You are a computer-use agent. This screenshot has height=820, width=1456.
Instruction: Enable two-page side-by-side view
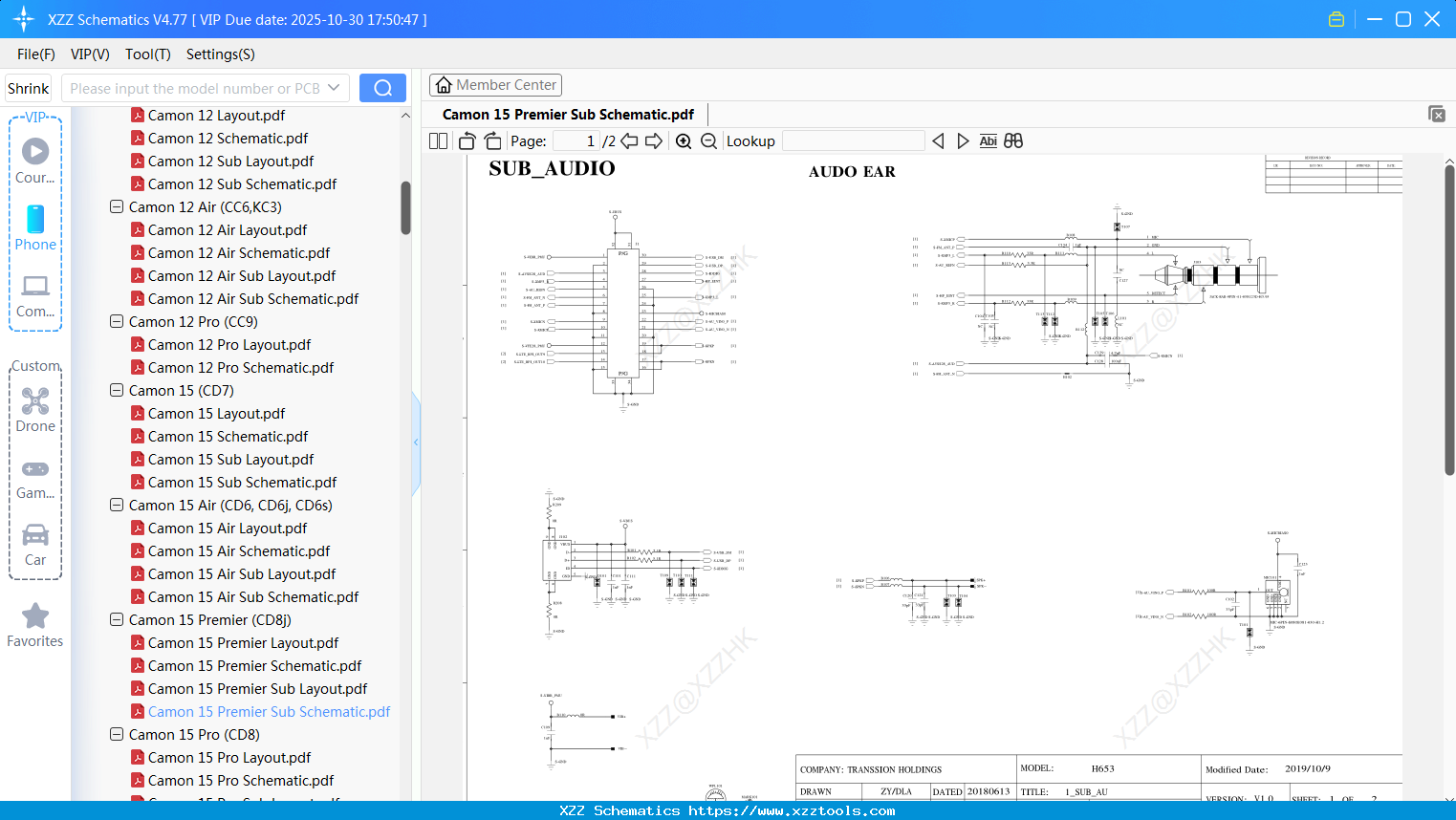click(437, 140)
